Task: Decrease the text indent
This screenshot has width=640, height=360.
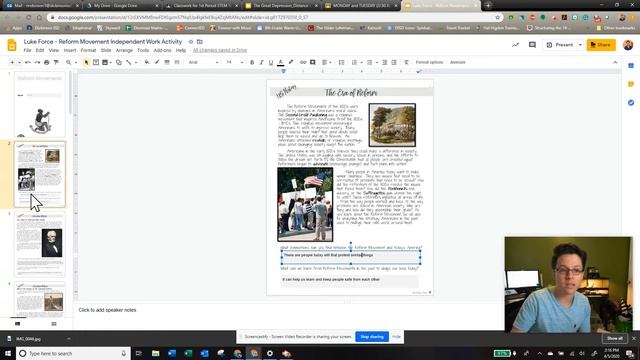Action: (384, 62)
